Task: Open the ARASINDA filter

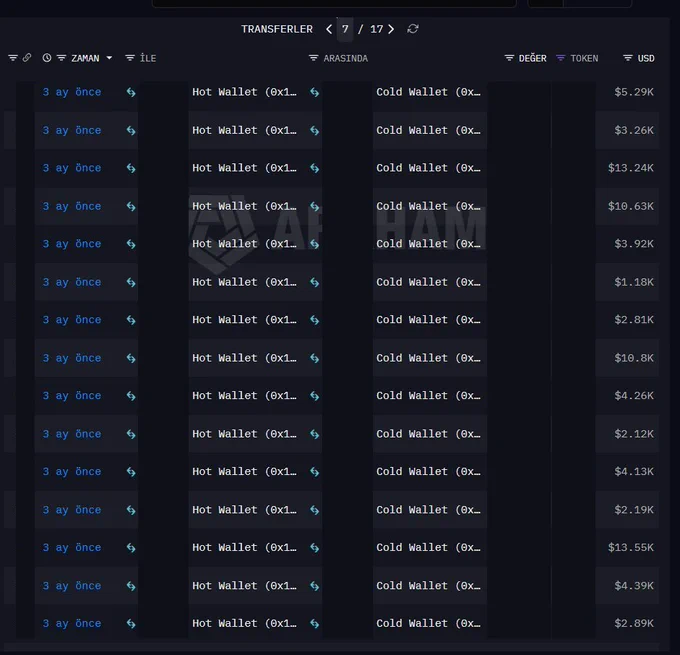Action: pyautogui.click(x=314, y=58)
